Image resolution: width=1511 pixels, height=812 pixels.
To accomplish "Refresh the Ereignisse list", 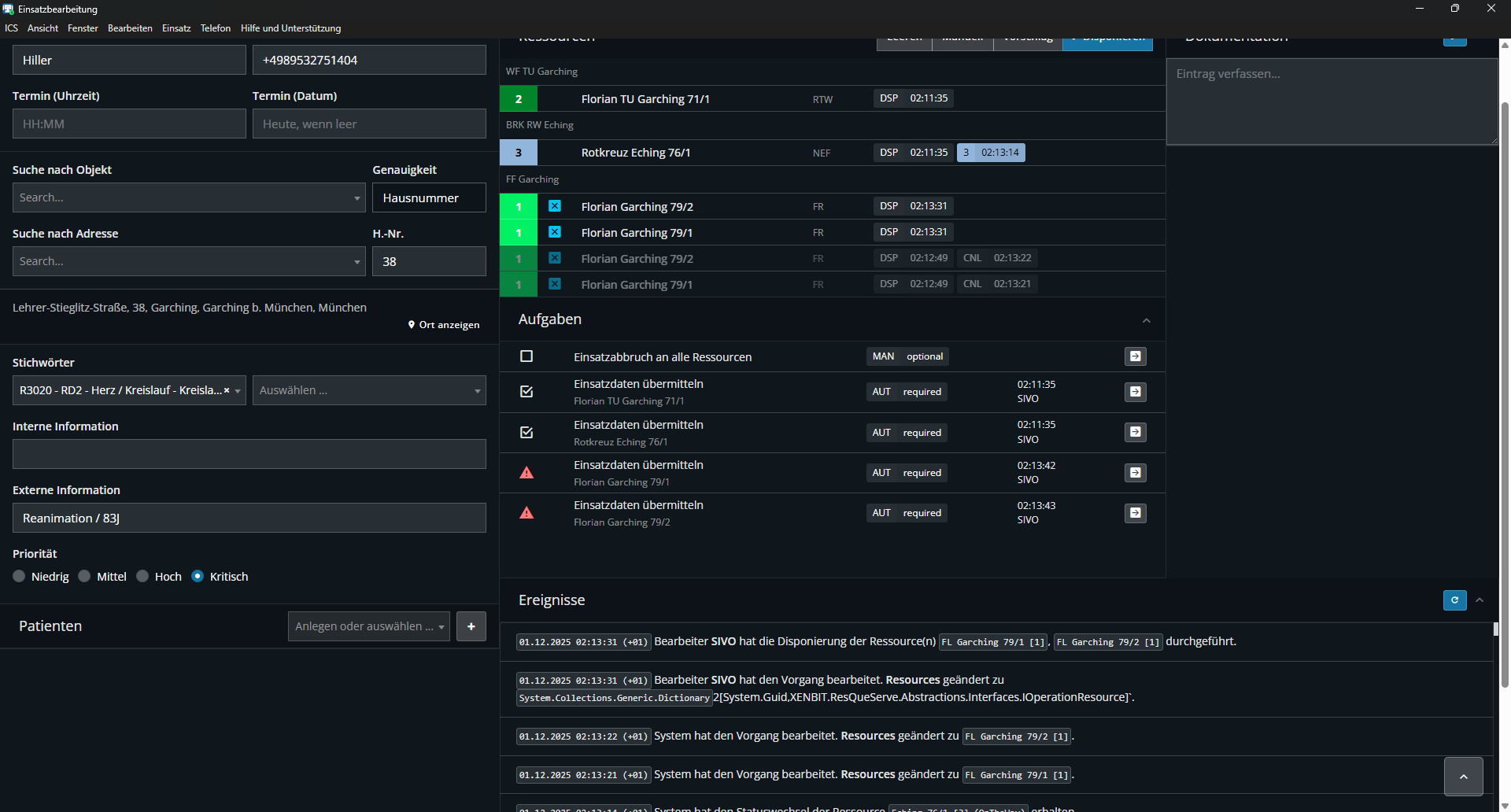I will 1454,600.
